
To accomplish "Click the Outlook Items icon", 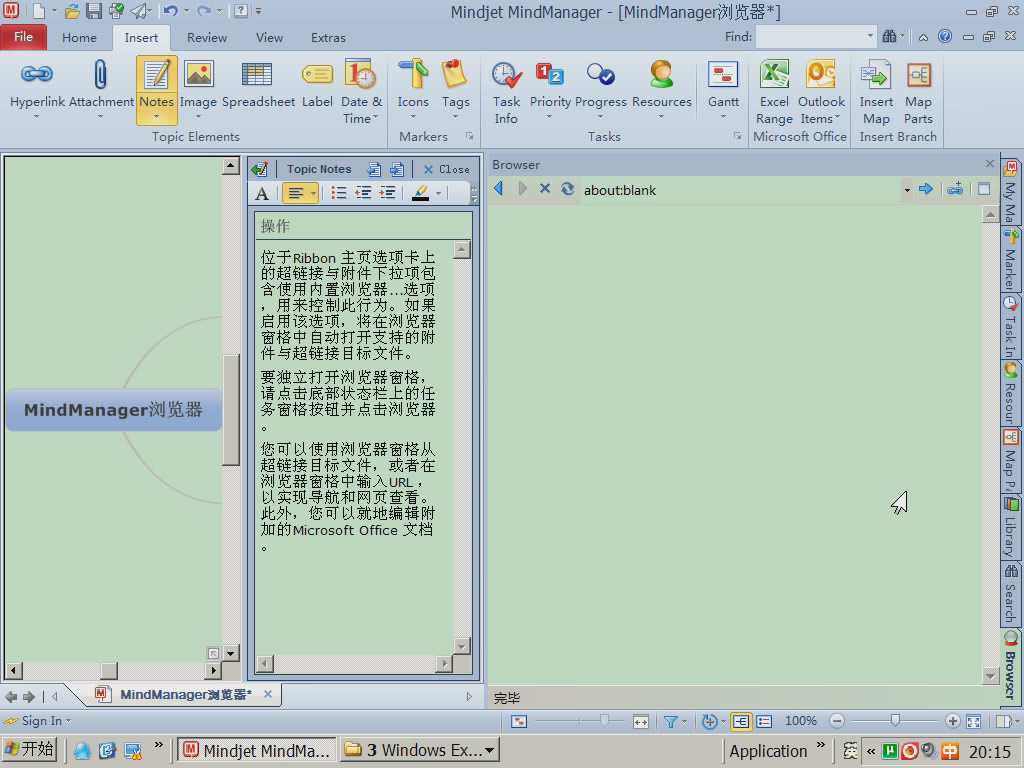I will pyautogui.click(x=821, y=74).
